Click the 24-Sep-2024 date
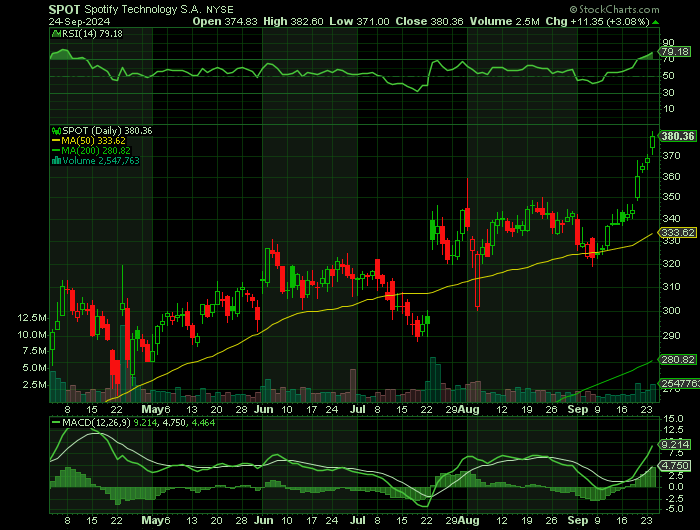The width and height of the screenshot is (700, 530). pyautogui.click(x=79, y=21)
